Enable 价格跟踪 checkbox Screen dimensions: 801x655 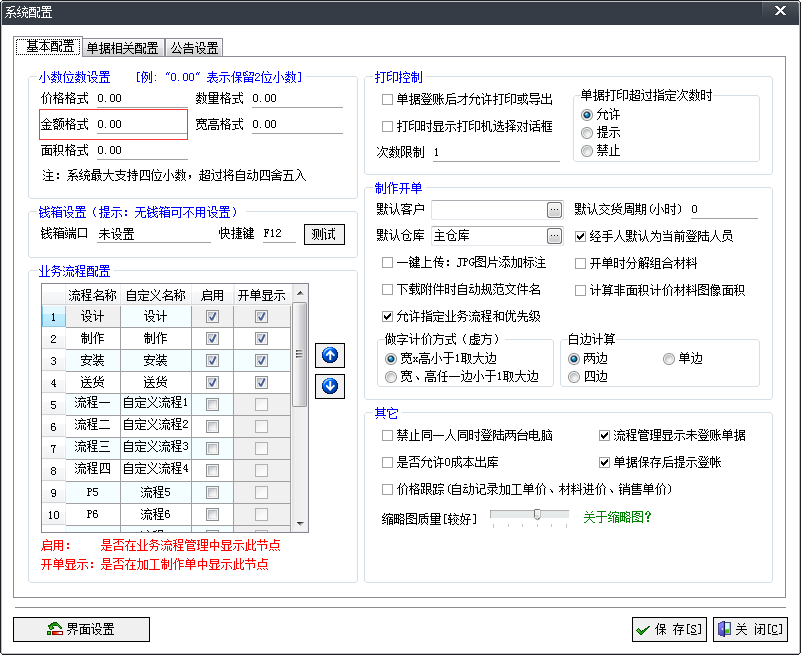(x=388, y=490)
